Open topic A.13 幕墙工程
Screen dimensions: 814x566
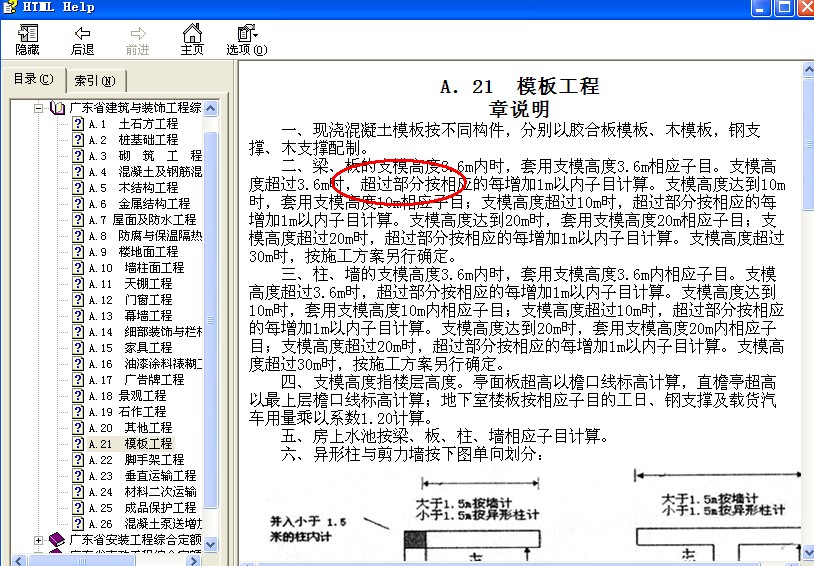(x=130, y=316)
